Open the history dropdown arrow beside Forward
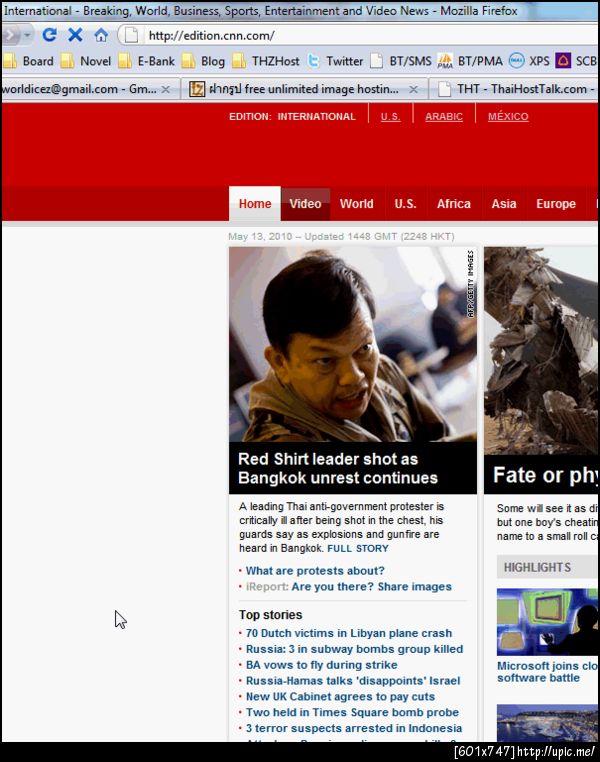Image resolution: width=600 pixels, height=762 pixels. (x=27, y=35)
